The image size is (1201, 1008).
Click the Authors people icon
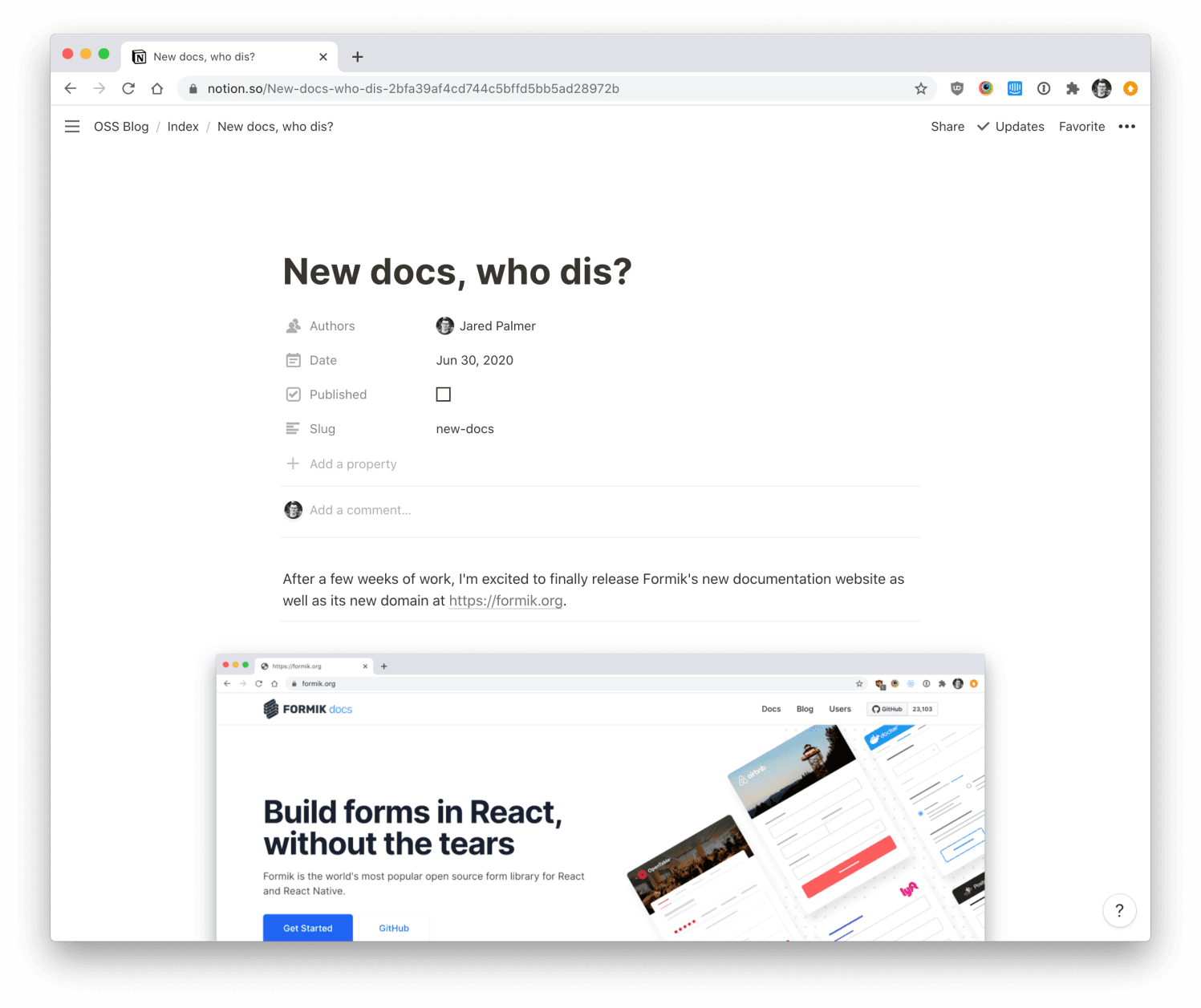[294, 326]
